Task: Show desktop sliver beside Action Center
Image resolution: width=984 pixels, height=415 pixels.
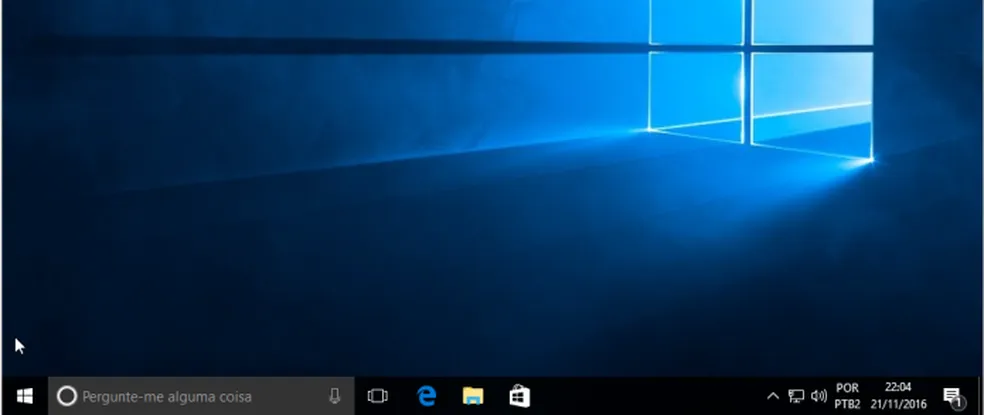Action: pyautogui.click(x=979, y=396)
